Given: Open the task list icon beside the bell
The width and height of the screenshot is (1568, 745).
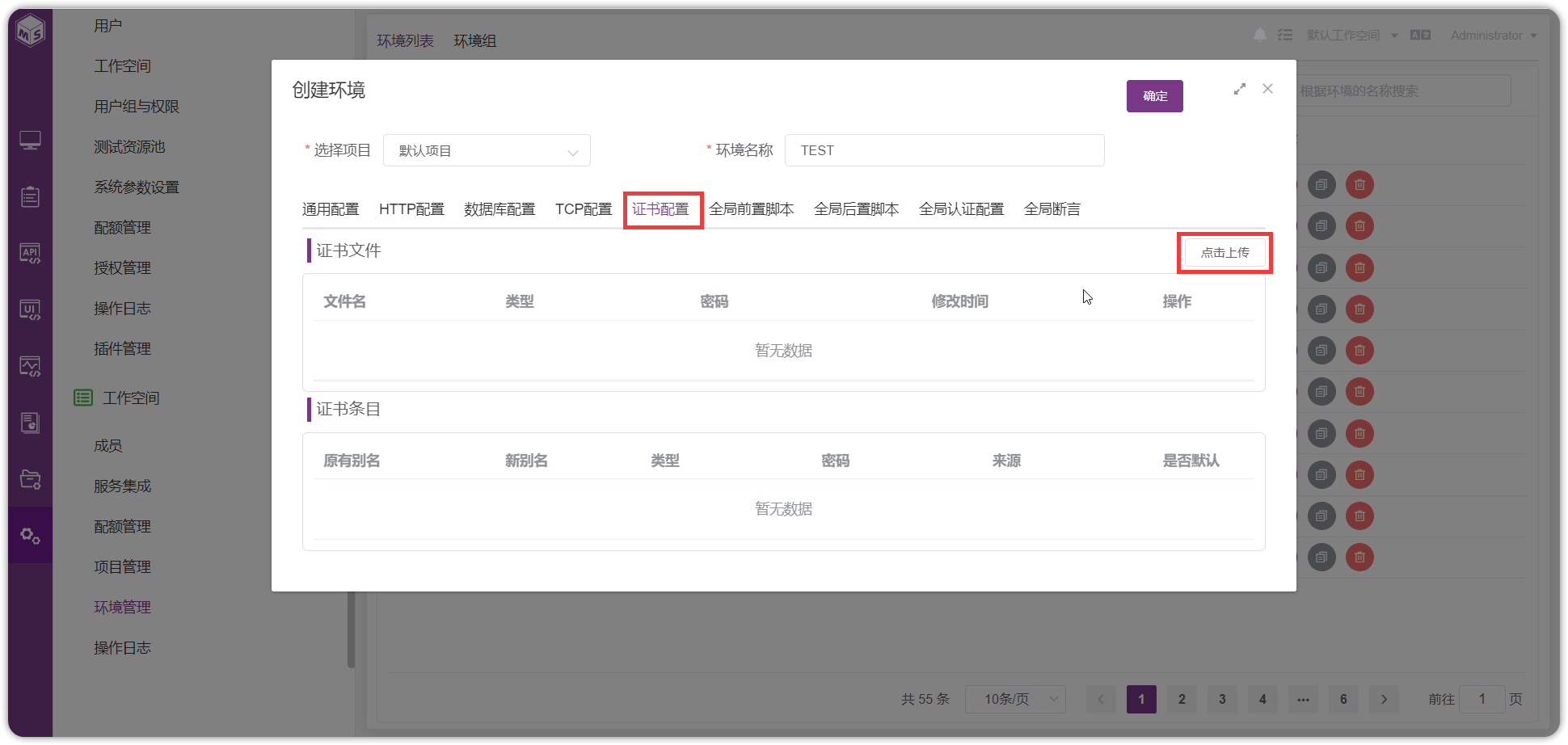Looking at the screenshot, I should pyautogui.click(x=1285, y=35).
